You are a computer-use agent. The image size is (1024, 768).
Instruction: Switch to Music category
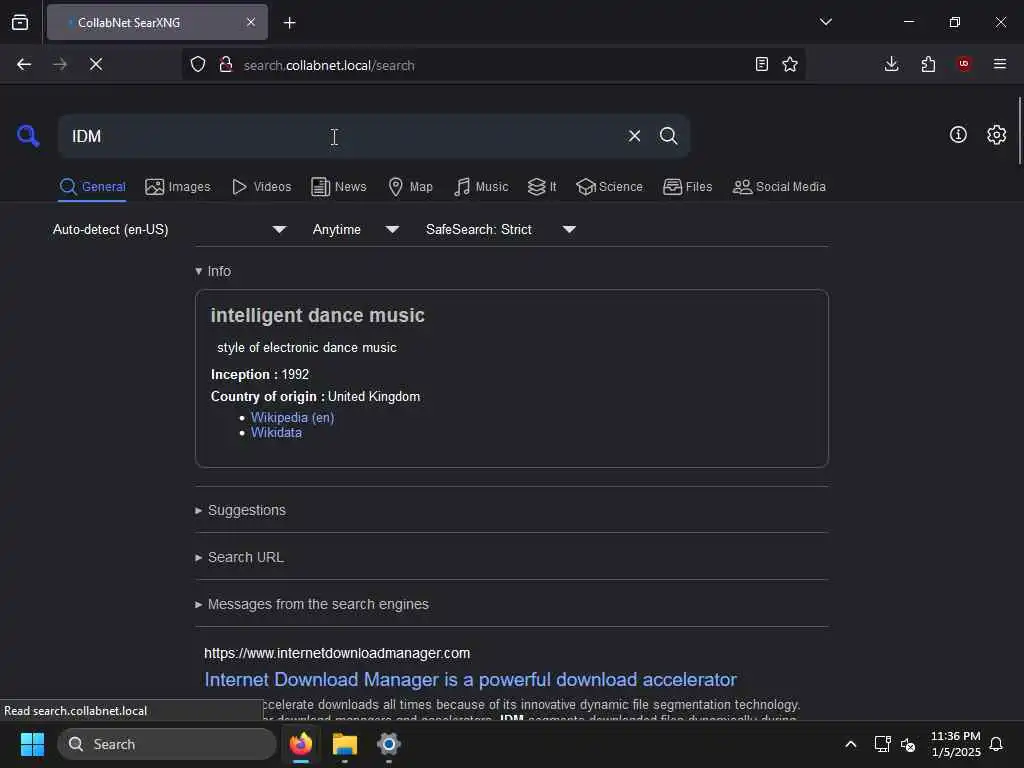481,187
